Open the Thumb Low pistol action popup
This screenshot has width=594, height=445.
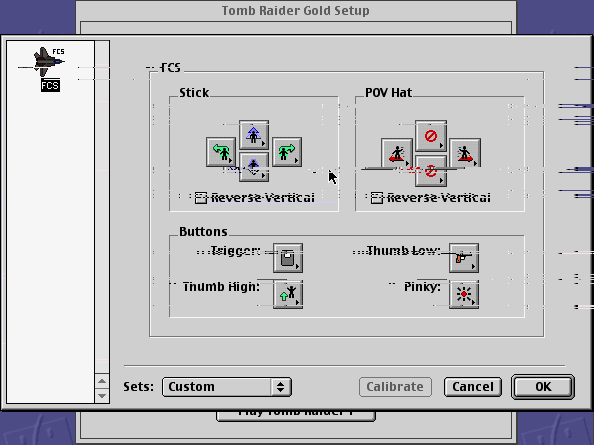point(464,258)
